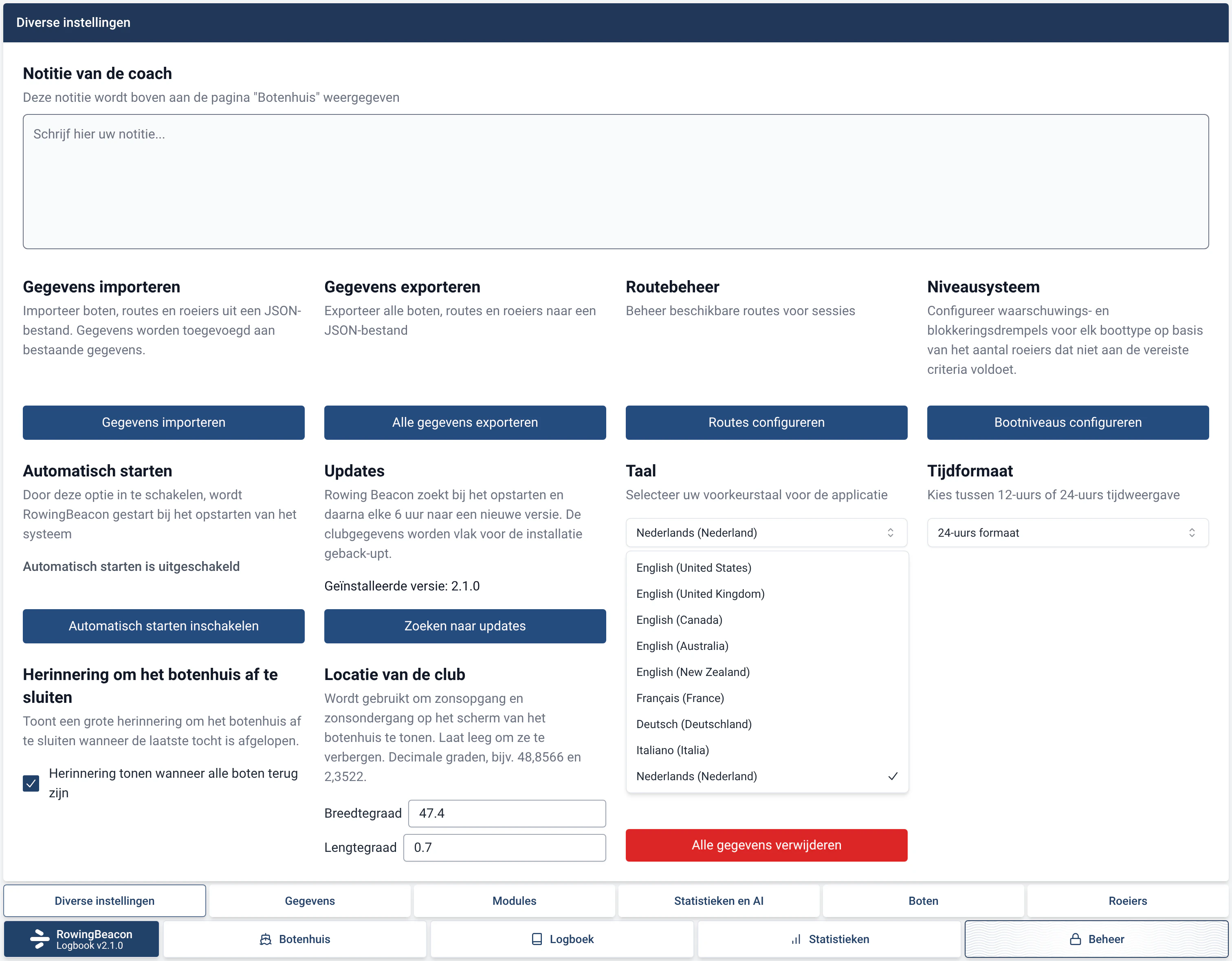Image resolution: width=1232 pixels, height=961 pixels.
Task: Switch to the Diverse instellingen tab
Action: click(x=104, y=900)
